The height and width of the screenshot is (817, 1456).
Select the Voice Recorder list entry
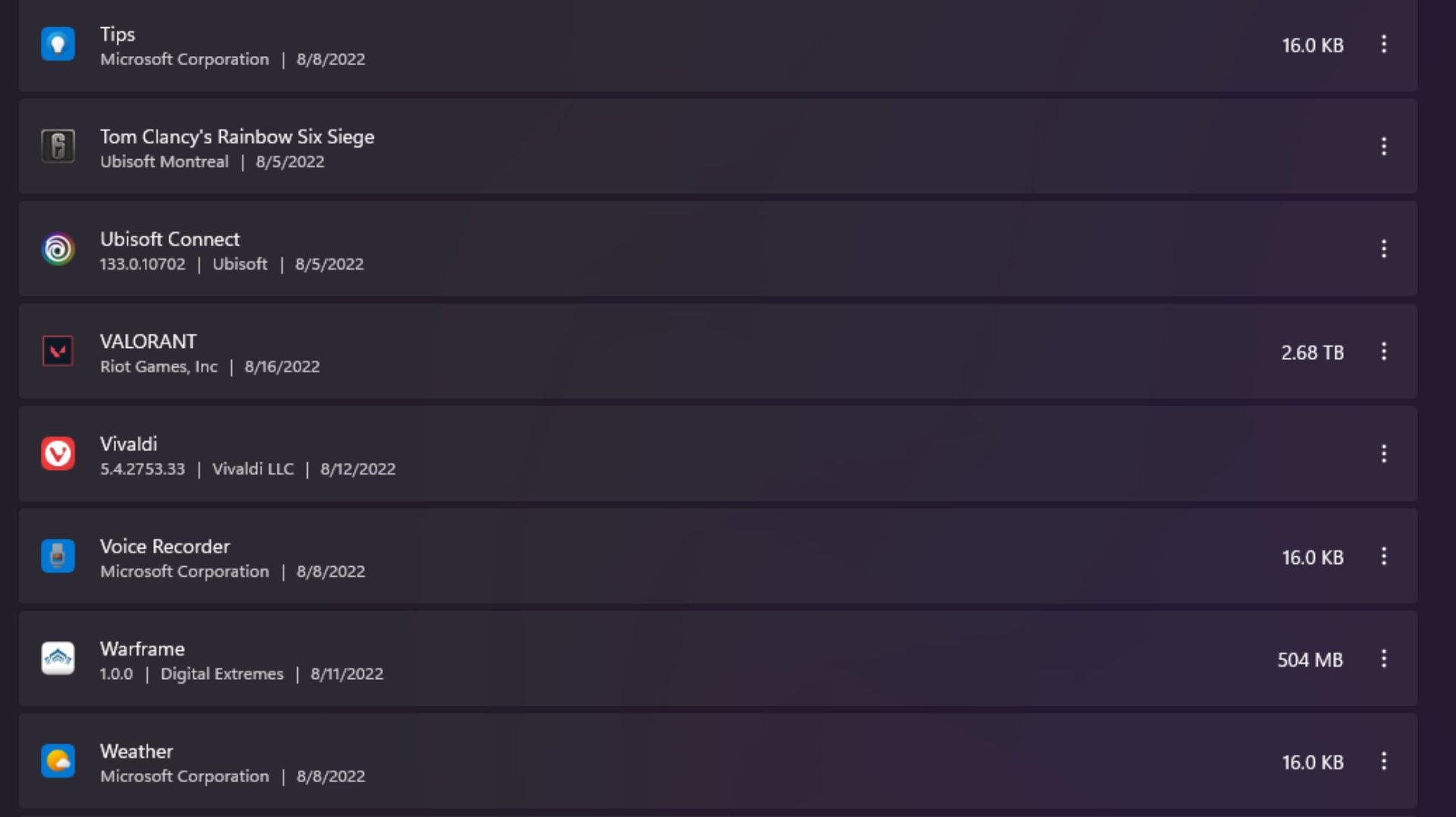(682, 556)
